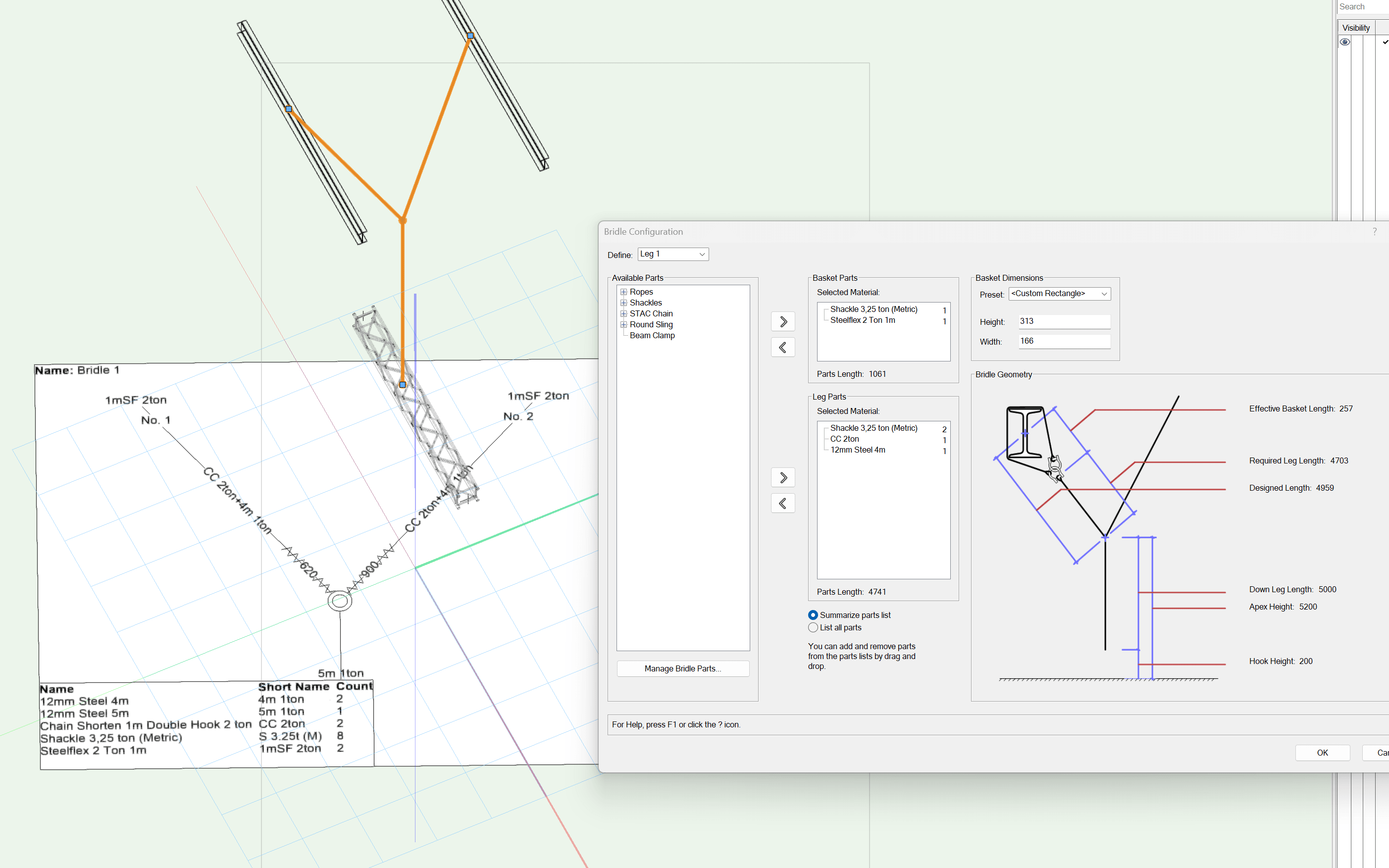Click the basket Height input field
This screenshot has height=868, width=1389.
tap(1064, 321)
